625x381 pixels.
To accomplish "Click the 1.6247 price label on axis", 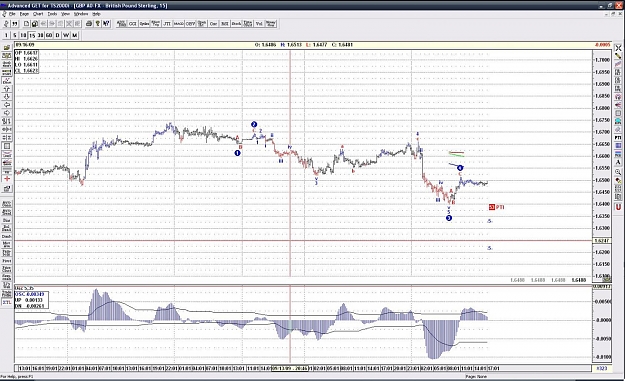I will tap(601, 241).
